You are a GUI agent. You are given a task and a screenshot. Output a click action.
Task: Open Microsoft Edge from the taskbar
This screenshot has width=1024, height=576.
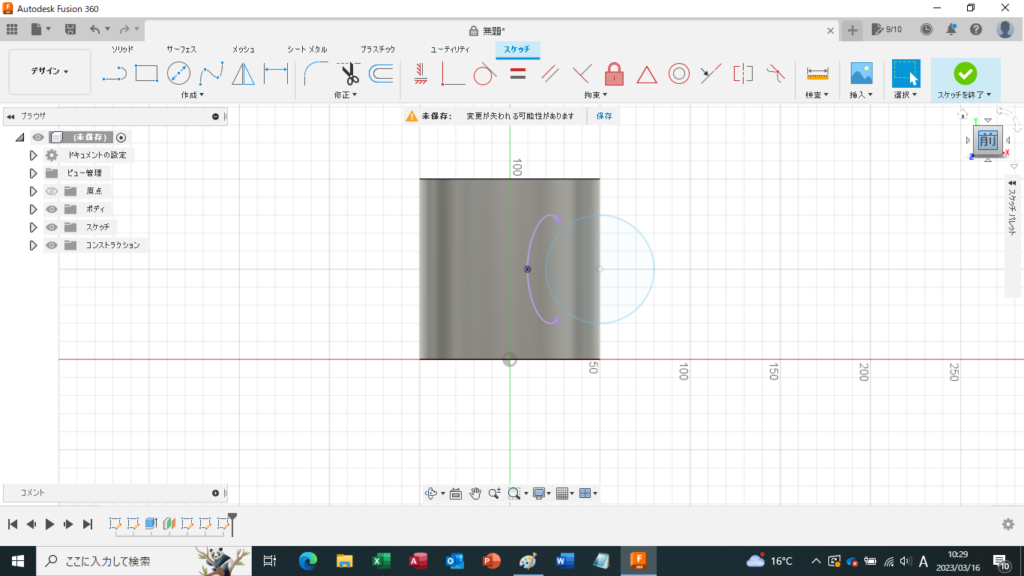[308, 561]
